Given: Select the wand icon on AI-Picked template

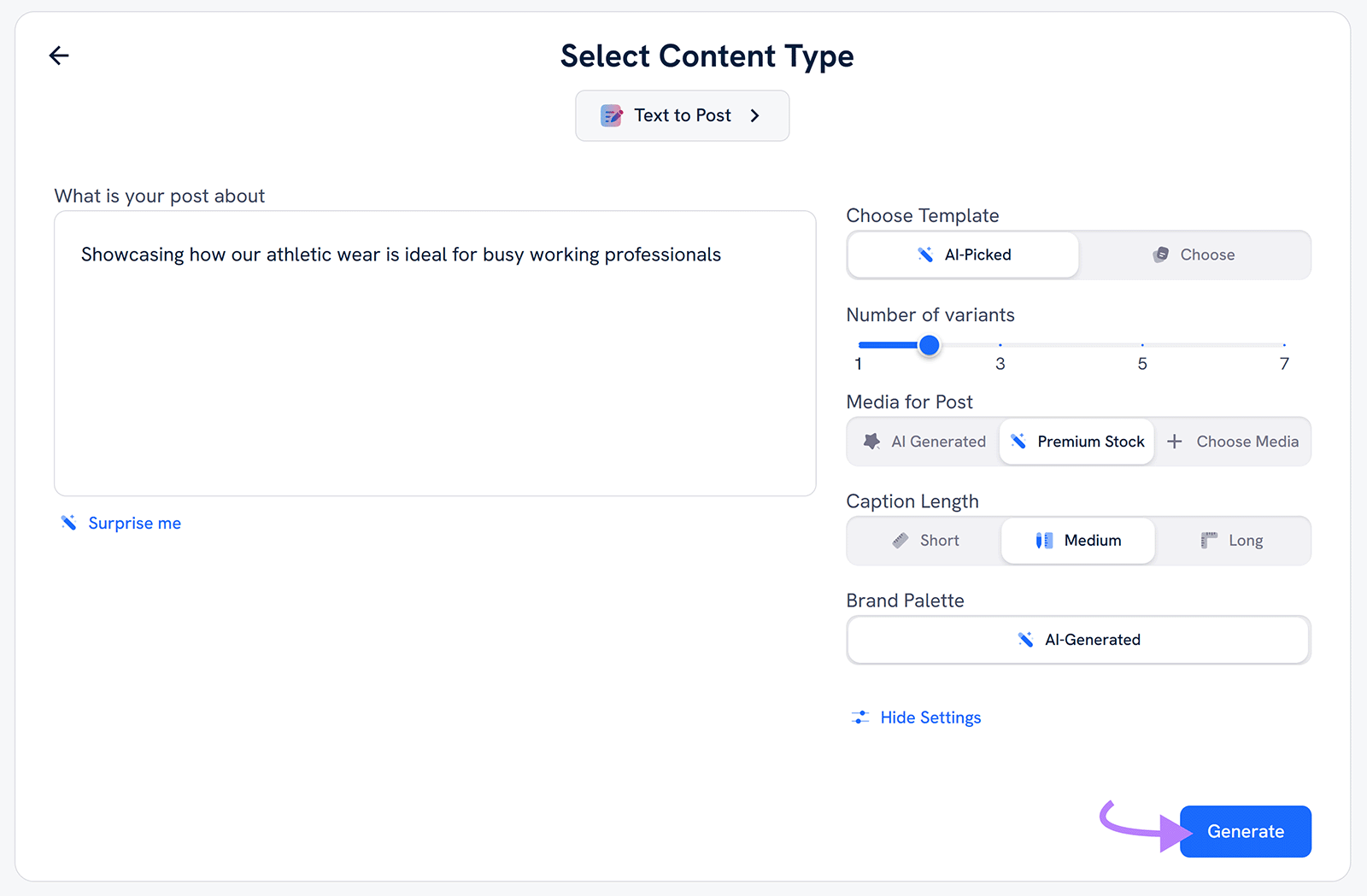Looking at the screenshot, I should point(925,255).
